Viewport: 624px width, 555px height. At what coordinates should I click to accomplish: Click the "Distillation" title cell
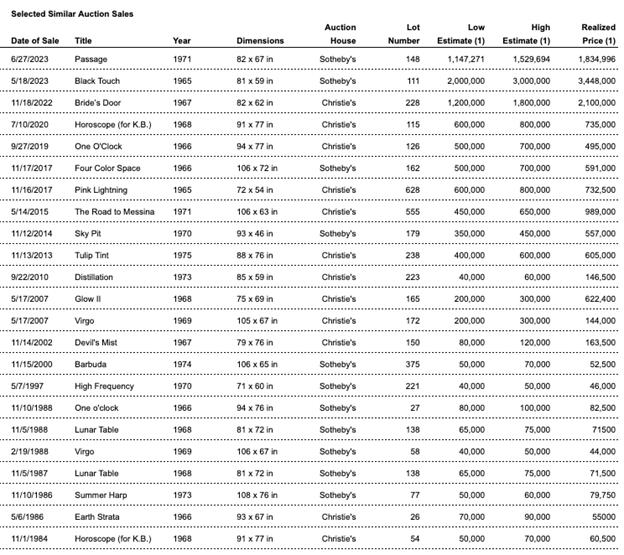coord(97,276)
